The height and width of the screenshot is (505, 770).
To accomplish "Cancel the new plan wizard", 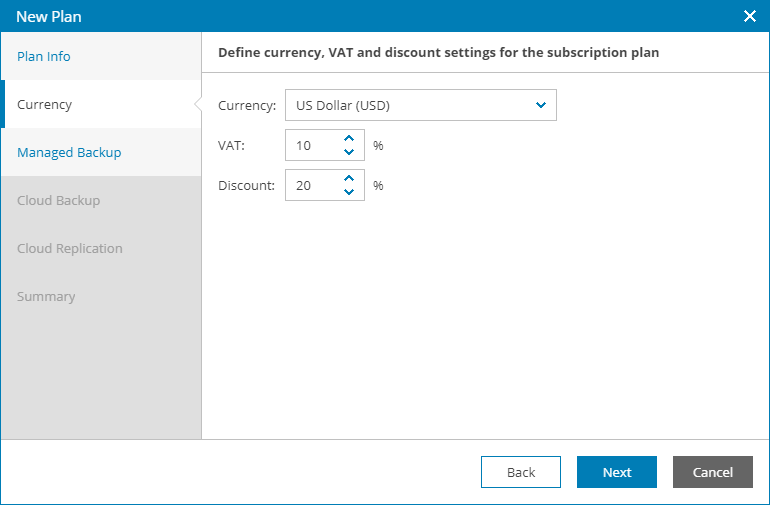I will 713,472.
